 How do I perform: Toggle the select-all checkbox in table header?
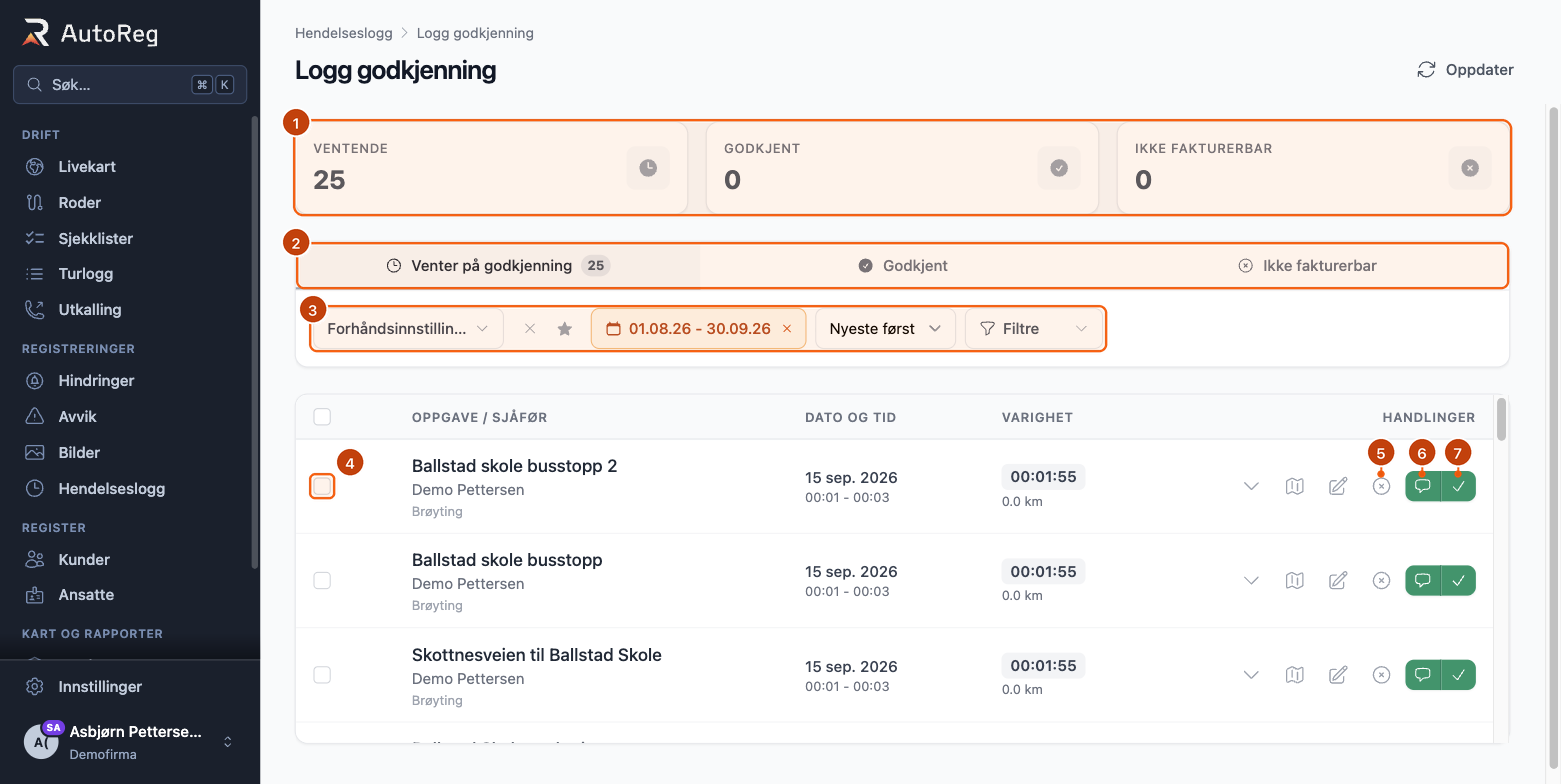pos(322,417)
